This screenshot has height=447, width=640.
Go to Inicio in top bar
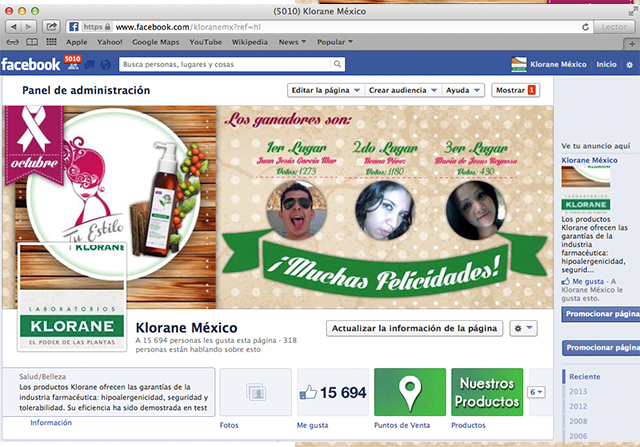606,64
